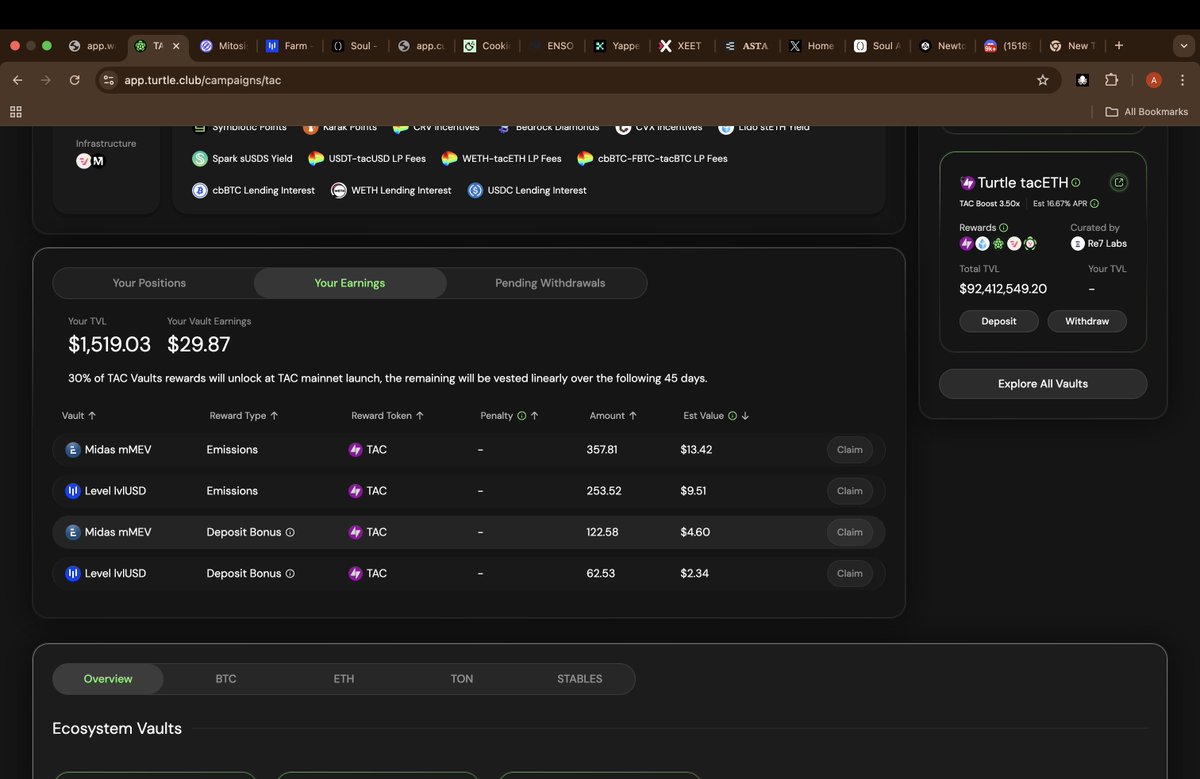Claim Level lvlUSD Deposit Bonus
This screenshot has height=779, width=1200.
[850, 573]
